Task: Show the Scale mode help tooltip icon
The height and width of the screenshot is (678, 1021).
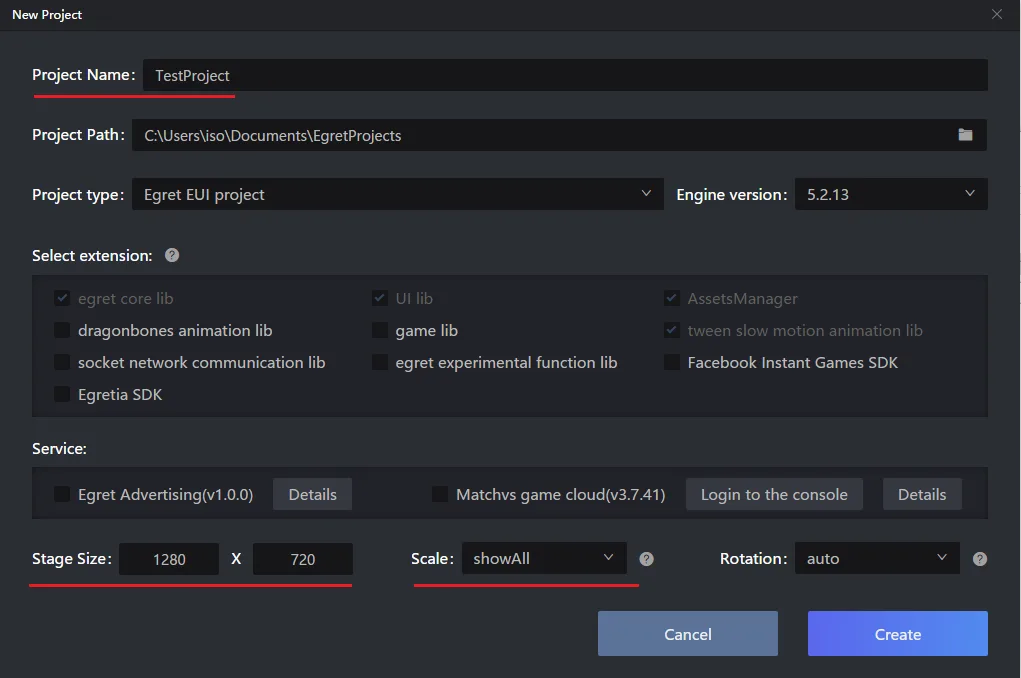Action: click(646, 559)
